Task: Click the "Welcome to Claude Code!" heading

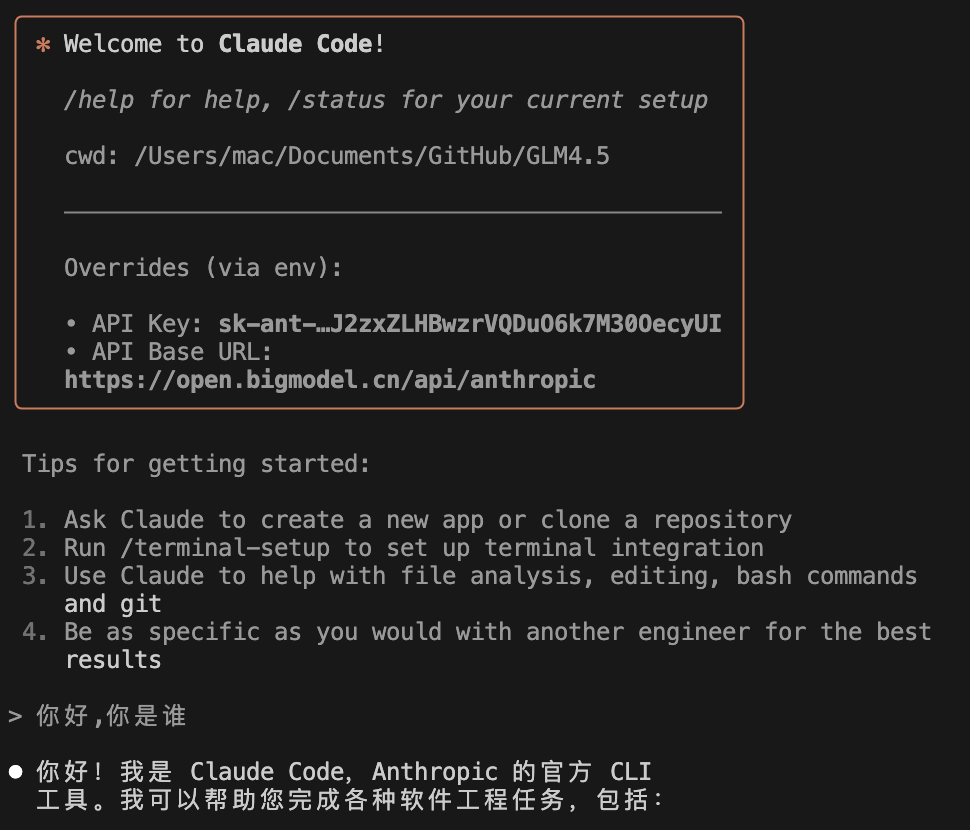Action: (x=224, y=44)
